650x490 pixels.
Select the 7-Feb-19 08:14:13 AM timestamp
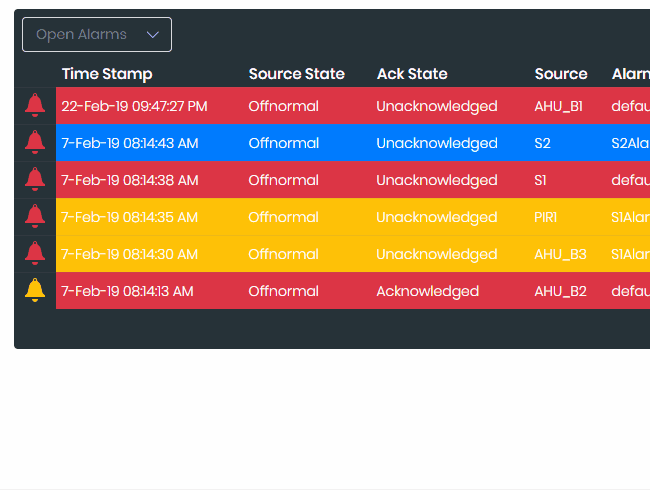pyautogui.click(x=127, y=291)
